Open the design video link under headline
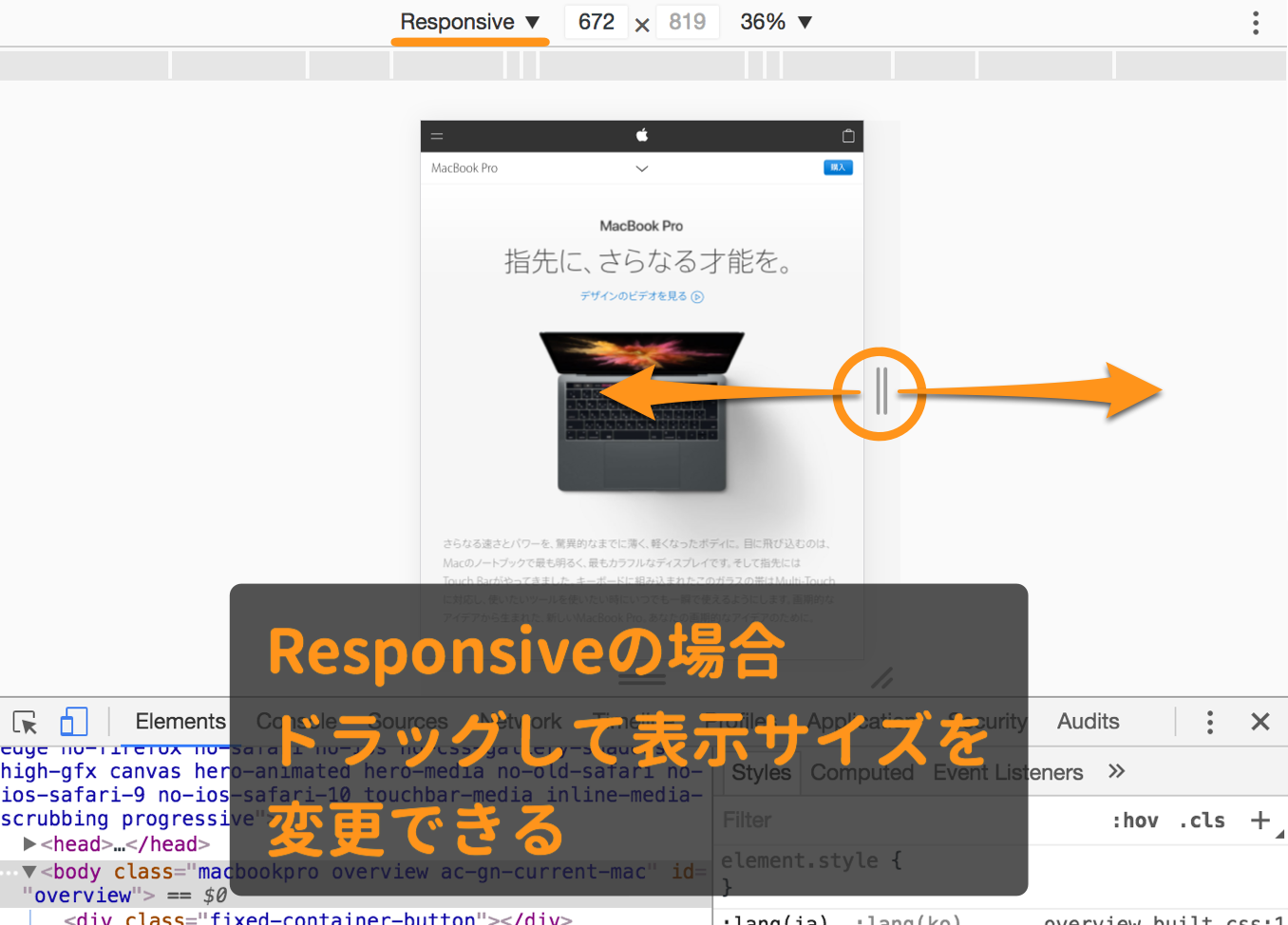1288x925 pixels. click(x=642, y=296)
